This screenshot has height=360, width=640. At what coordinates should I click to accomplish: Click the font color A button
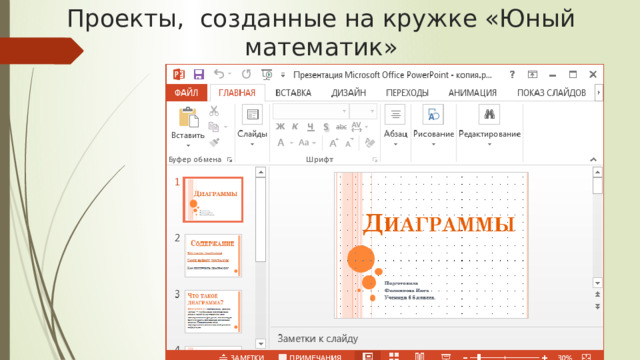[x=281, y=142]
